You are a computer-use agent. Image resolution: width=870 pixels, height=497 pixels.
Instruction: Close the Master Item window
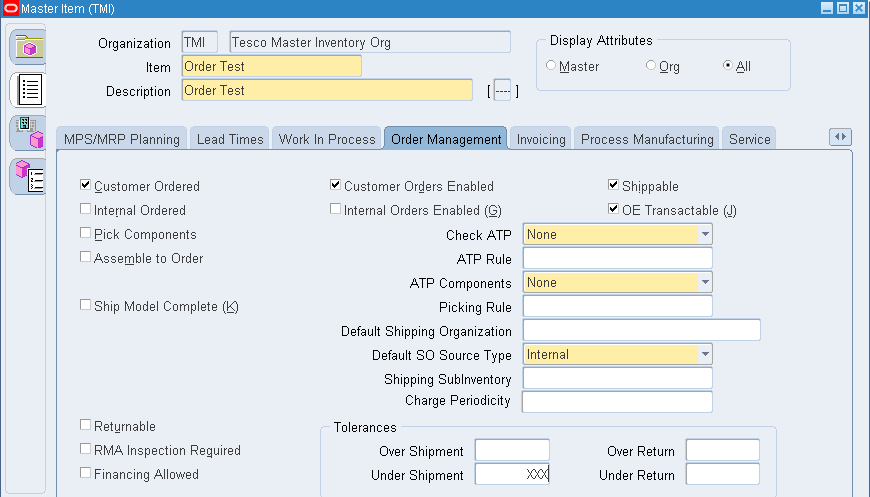click(859, 8)
